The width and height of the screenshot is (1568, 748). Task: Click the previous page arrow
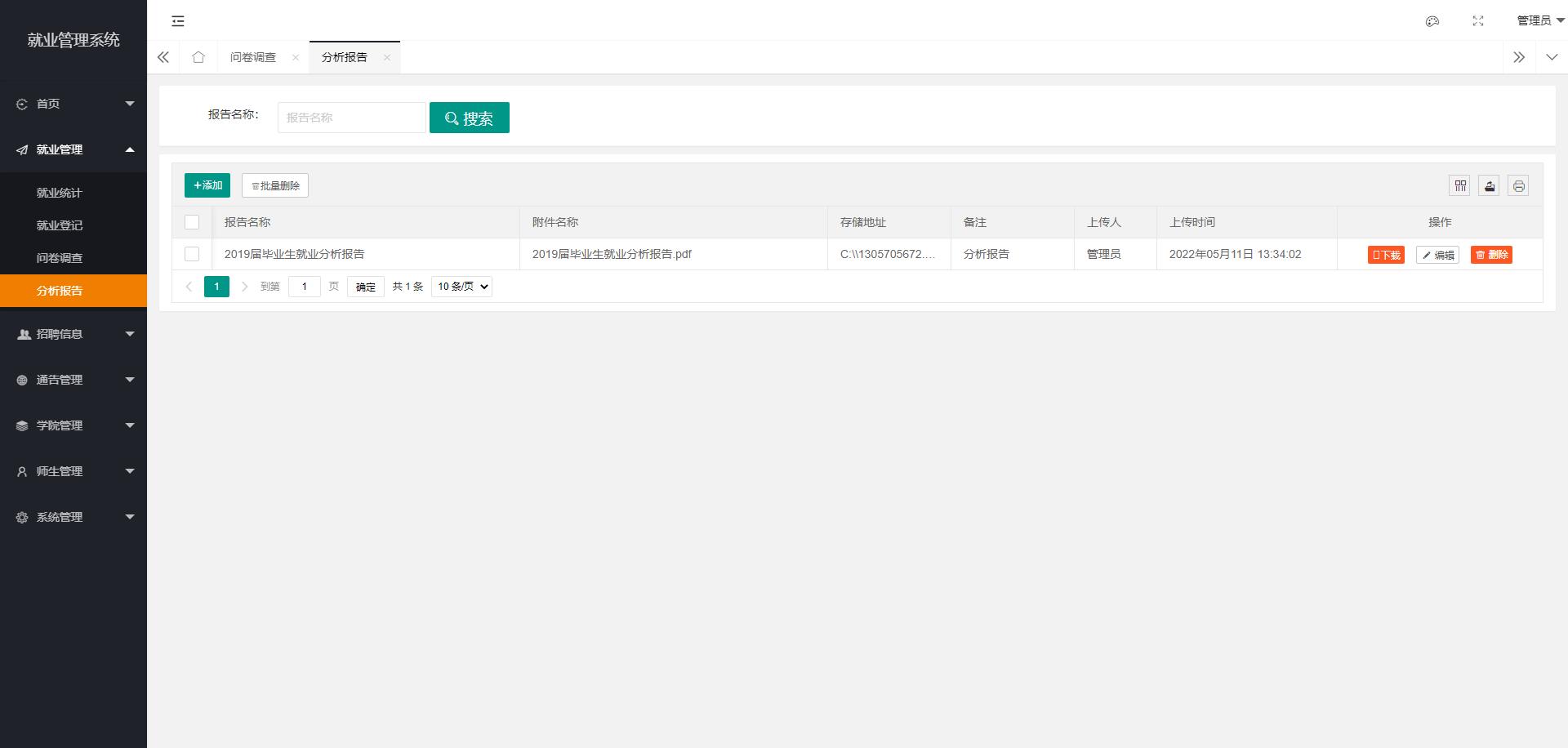(x=189, y=287)
